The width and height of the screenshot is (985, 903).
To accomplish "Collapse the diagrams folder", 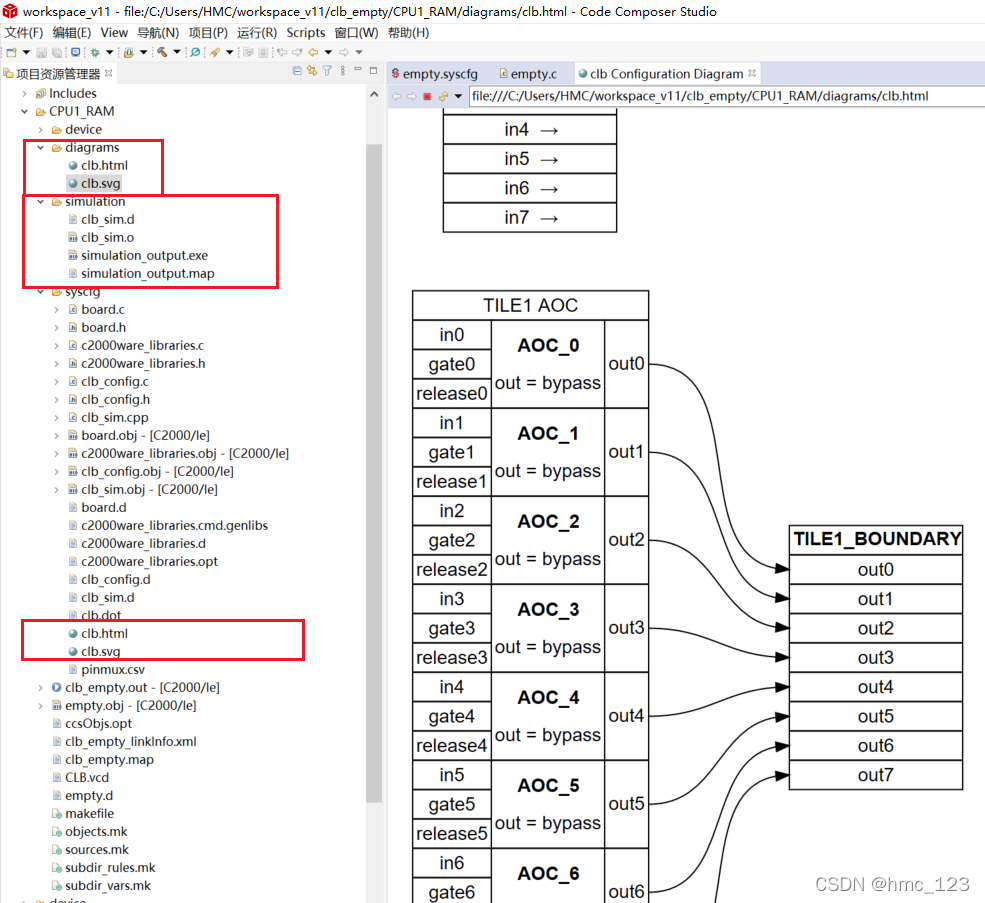I will coord(40,147).
